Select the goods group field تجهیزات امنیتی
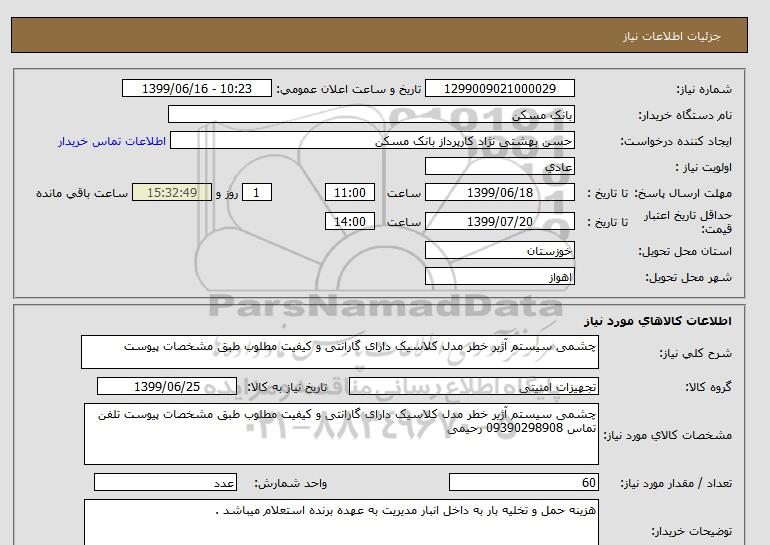Image resolution: width=770 pixels, height=545 pixels. tap(512, 387)
